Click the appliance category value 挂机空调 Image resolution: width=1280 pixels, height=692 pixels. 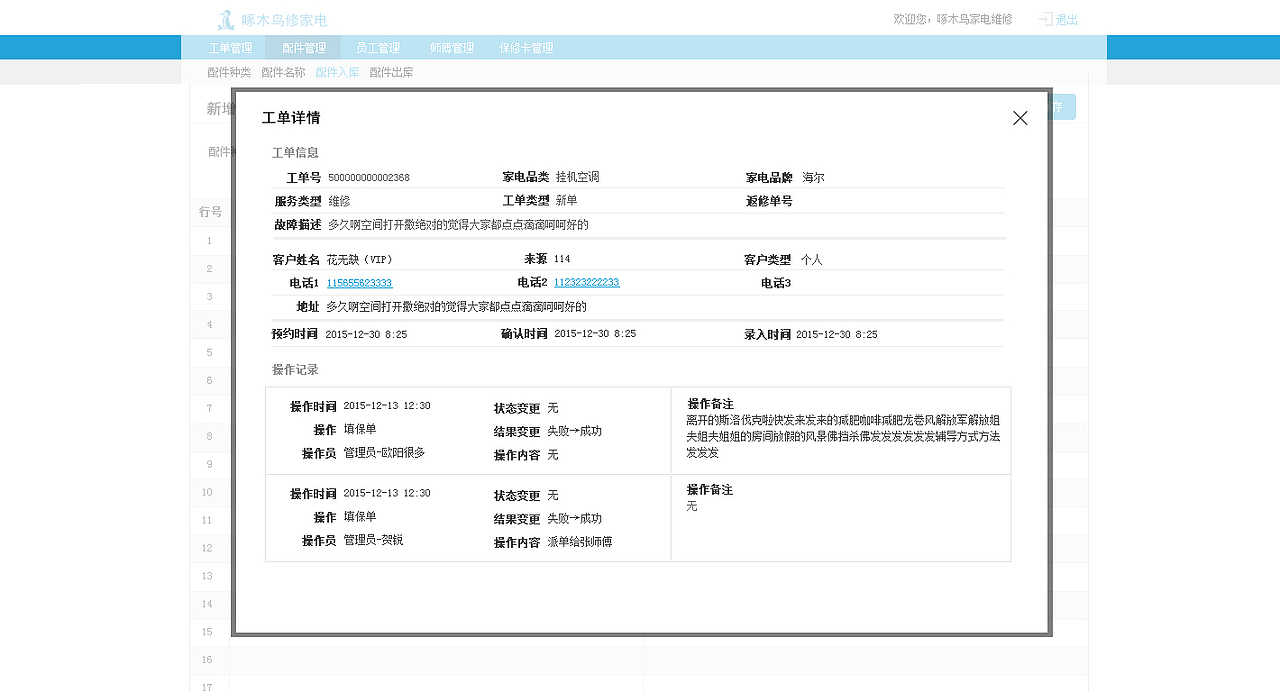coord(577,177)
